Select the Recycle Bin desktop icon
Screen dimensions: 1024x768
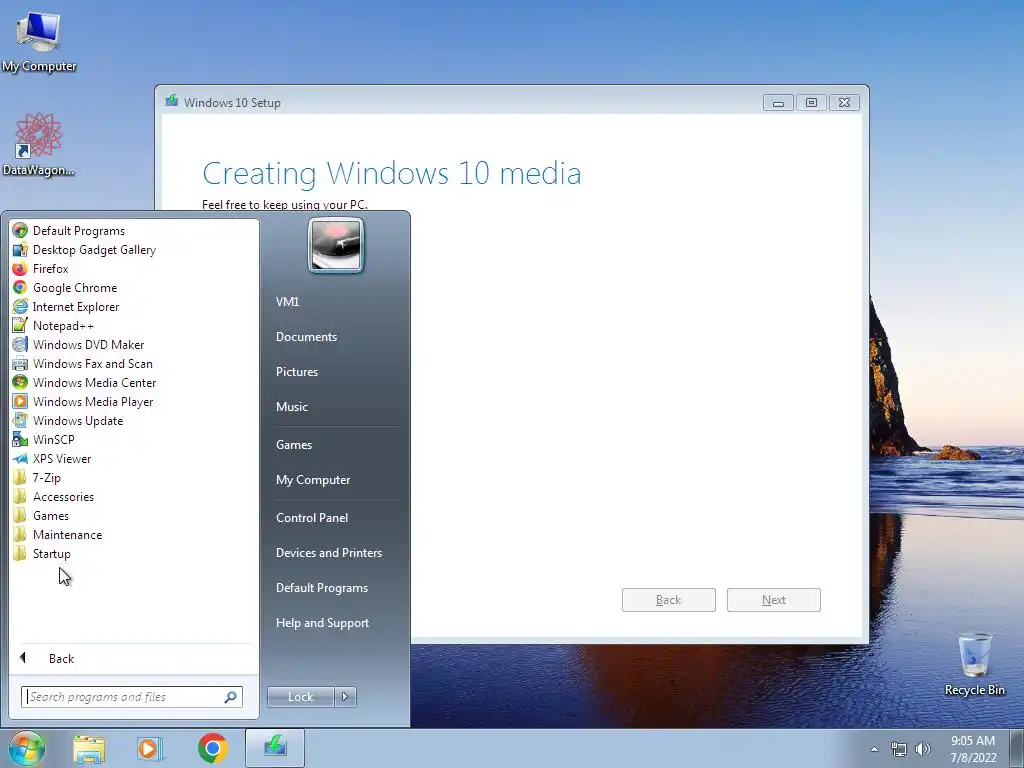point(974,664)
